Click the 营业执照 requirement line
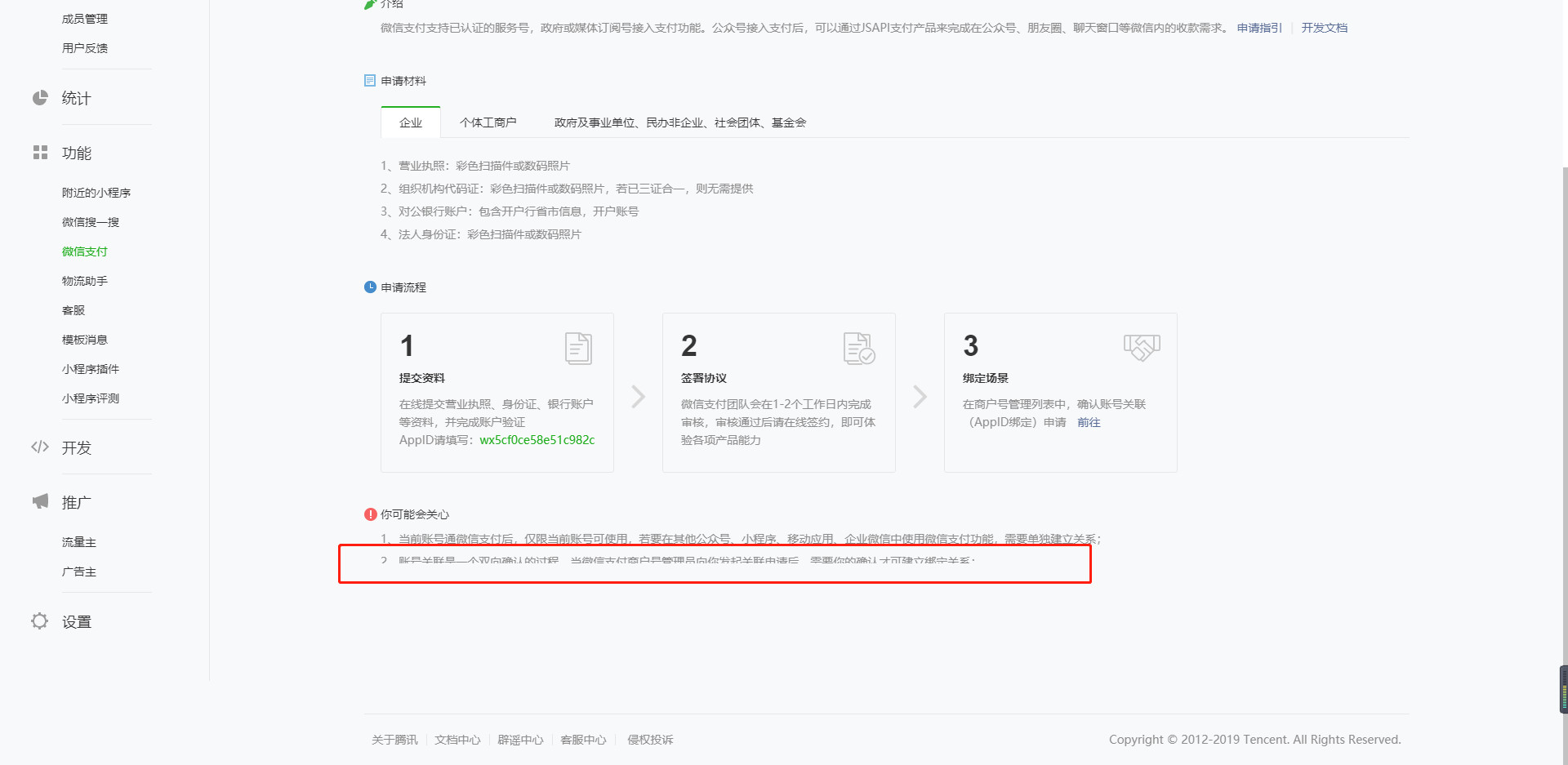This screenshot has width=1568, height=765. coord(475,166)
